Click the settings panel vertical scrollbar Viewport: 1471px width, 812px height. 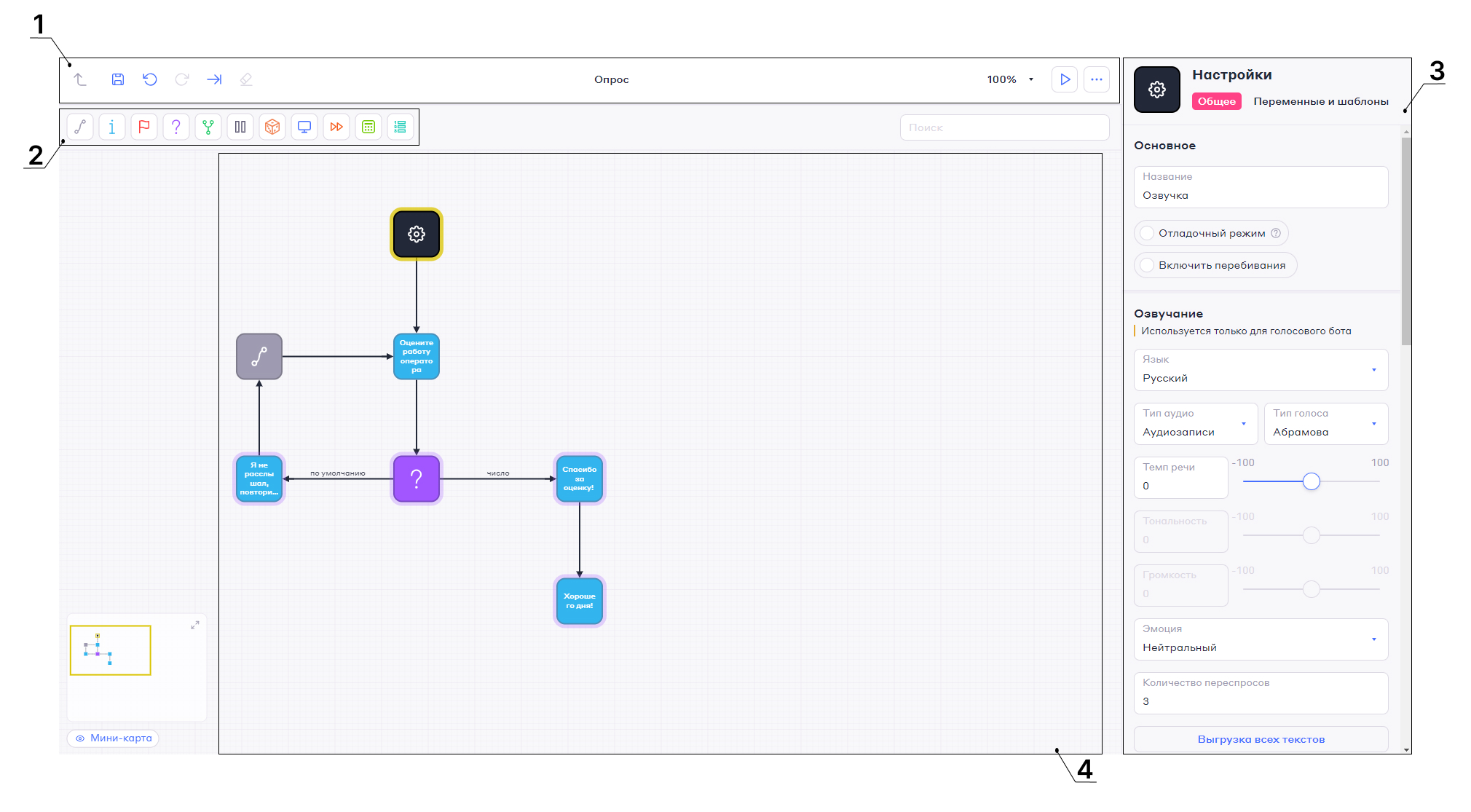[x=1406, y=240]
